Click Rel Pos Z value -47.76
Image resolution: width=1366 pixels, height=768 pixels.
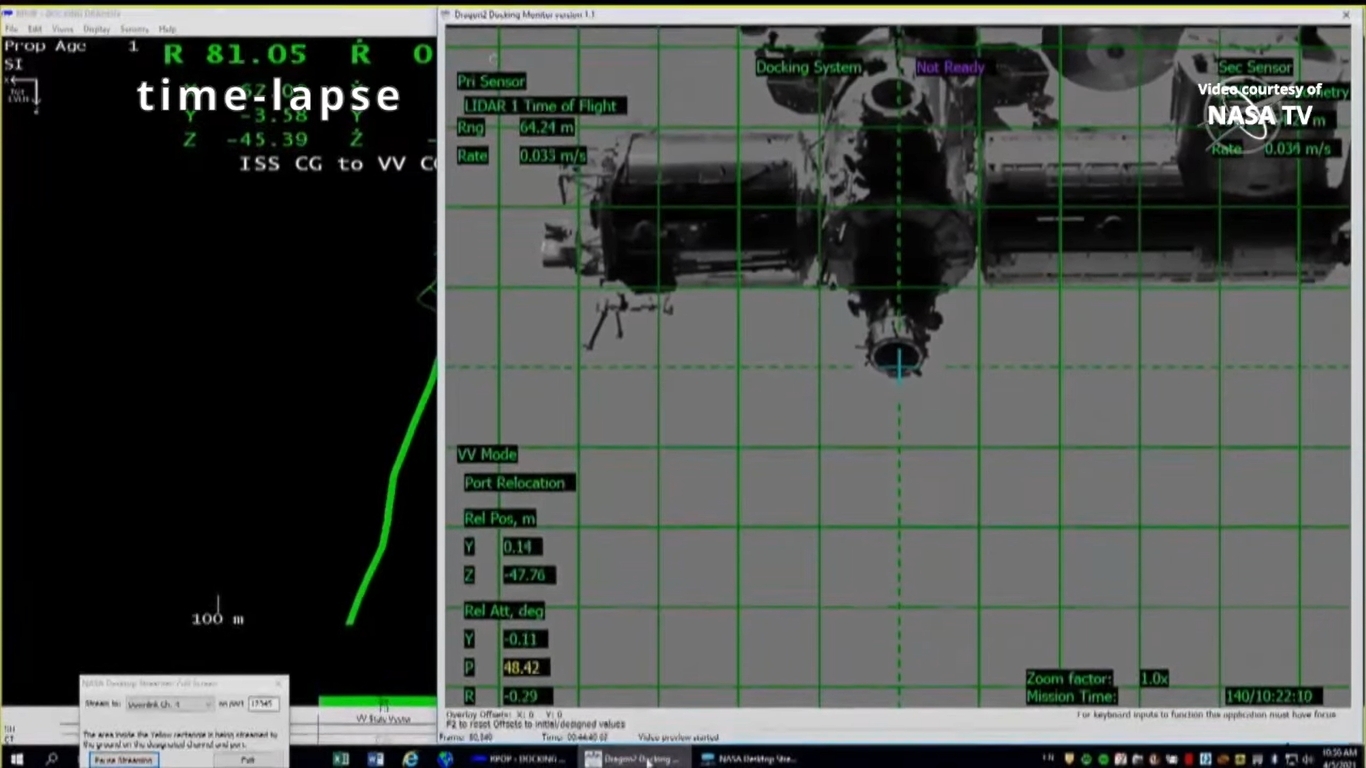tap(527, 575)
